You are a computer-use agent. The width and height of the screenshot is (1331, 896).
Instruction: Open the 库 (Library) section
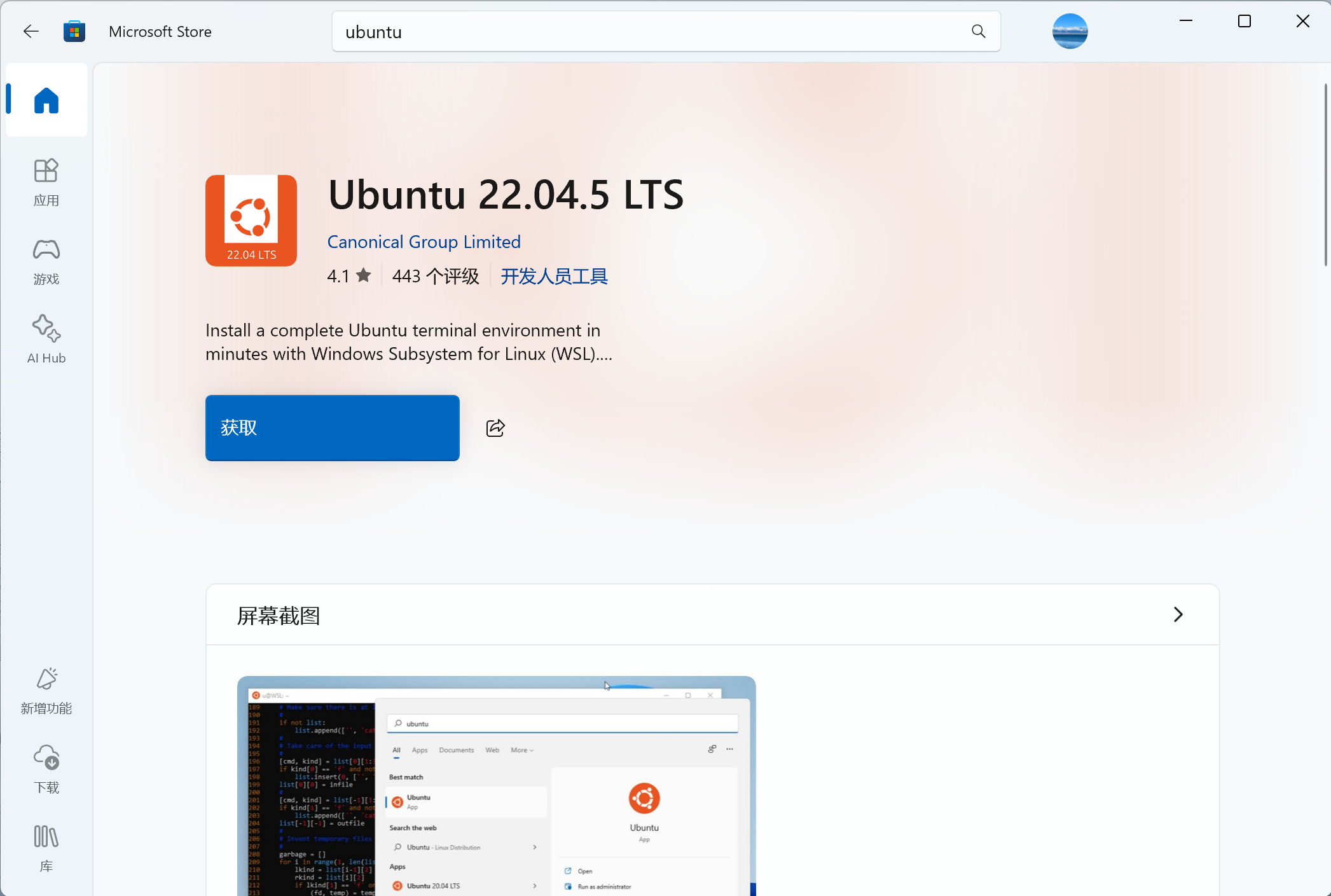[46, 848]
